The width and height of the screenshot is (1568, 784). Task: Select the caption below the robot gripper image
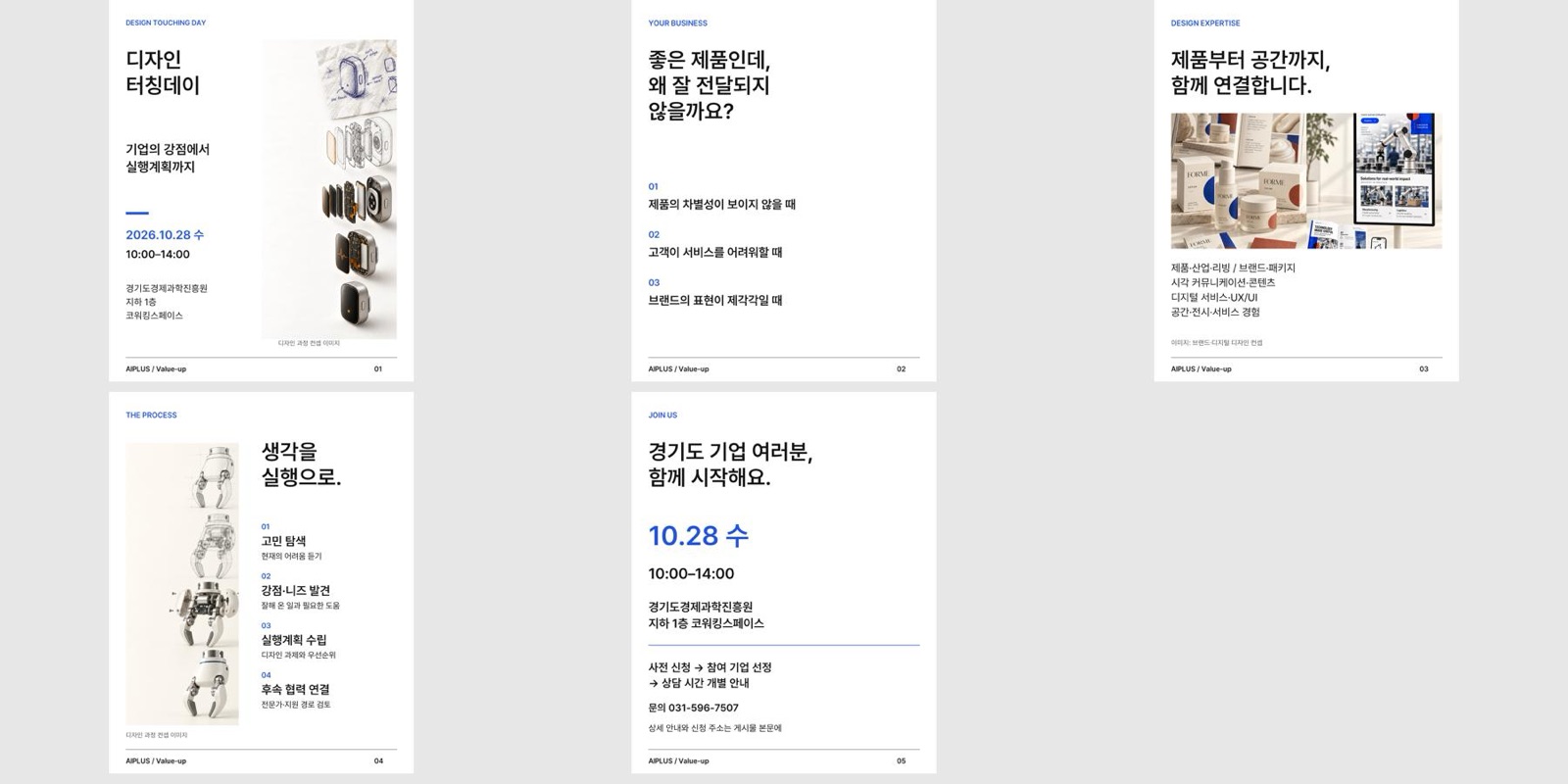pos(156,735)
